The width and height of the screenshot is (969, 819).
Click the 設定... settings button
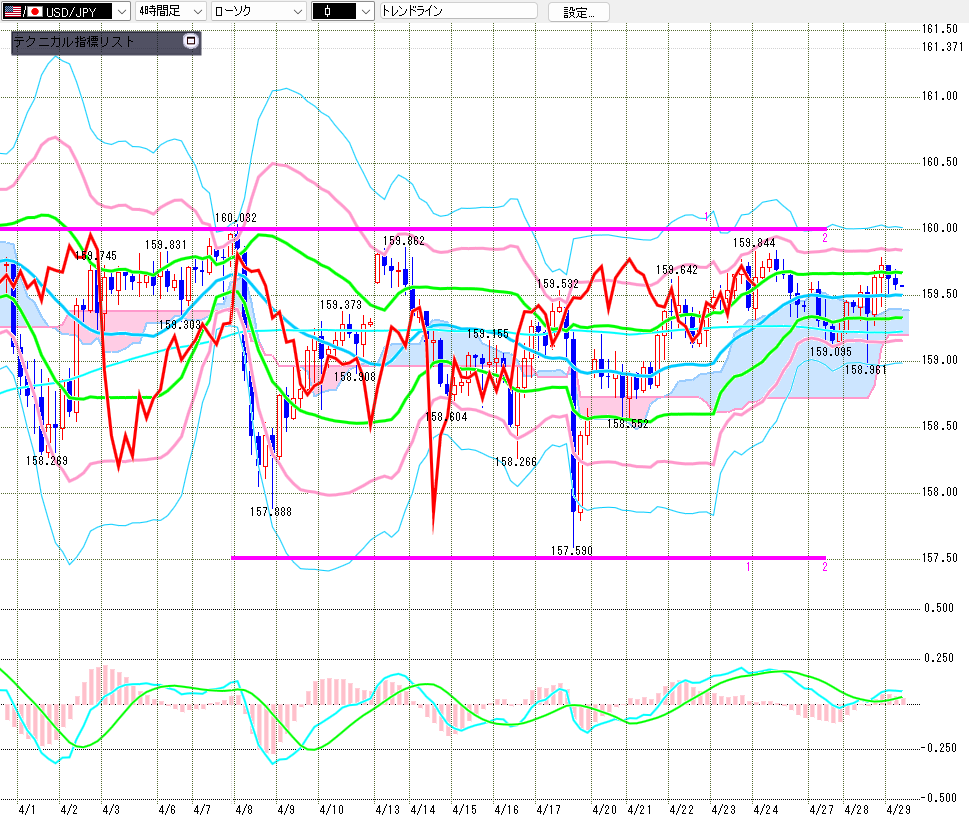click(x=585, y=12)
